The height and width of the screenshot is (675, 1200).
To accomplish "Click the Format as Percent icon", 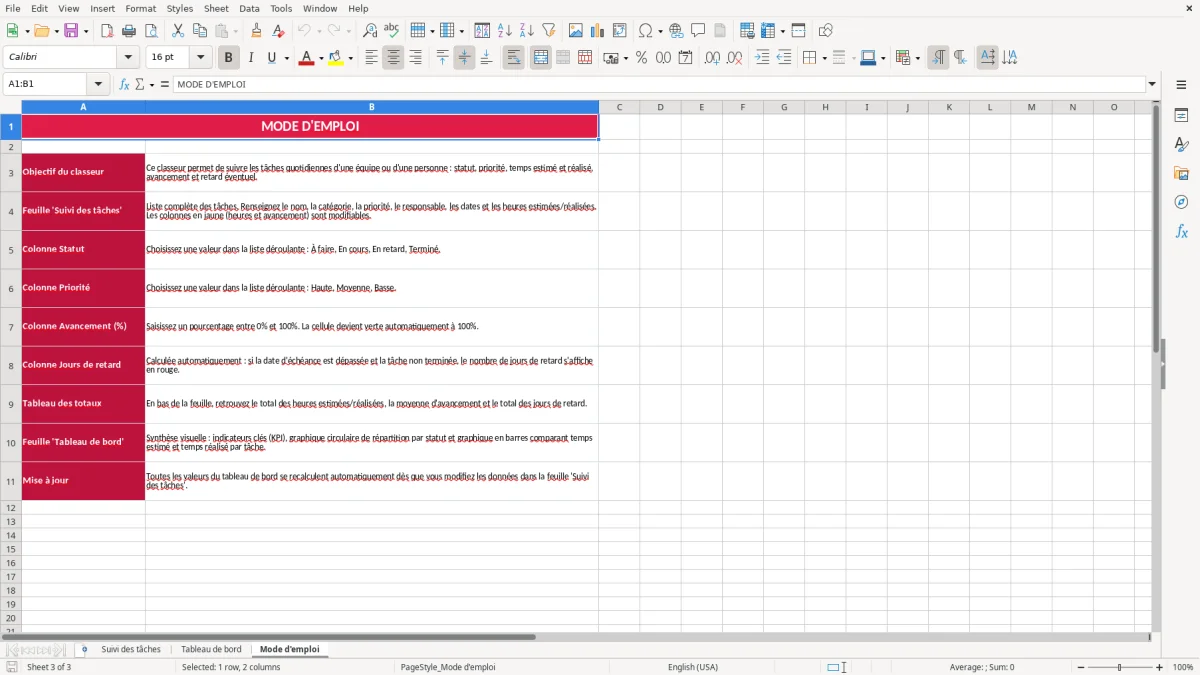I will [641, 58].
